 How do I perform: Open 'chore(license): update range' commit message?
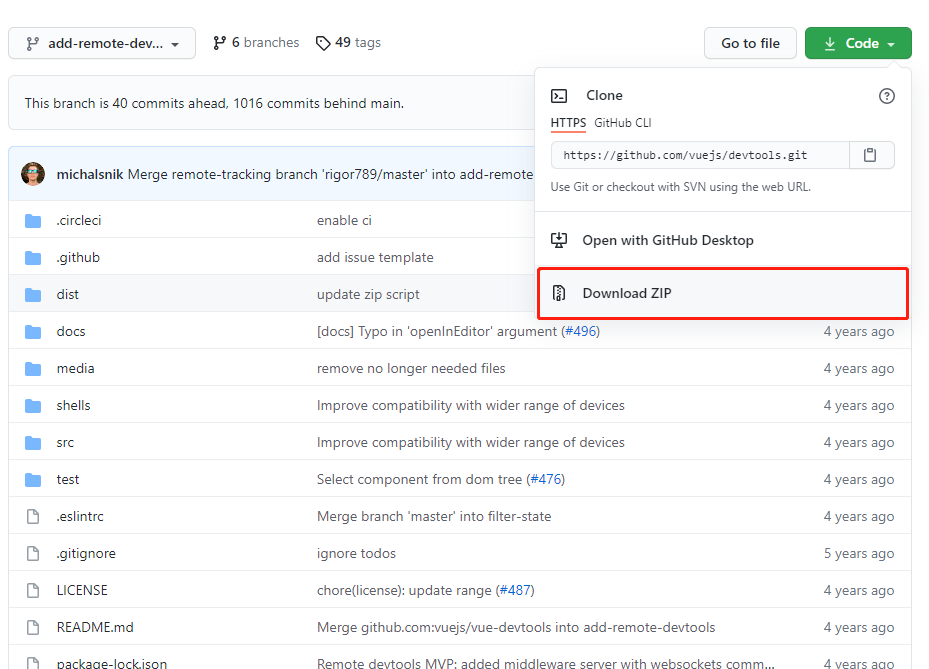click(404, 591)
